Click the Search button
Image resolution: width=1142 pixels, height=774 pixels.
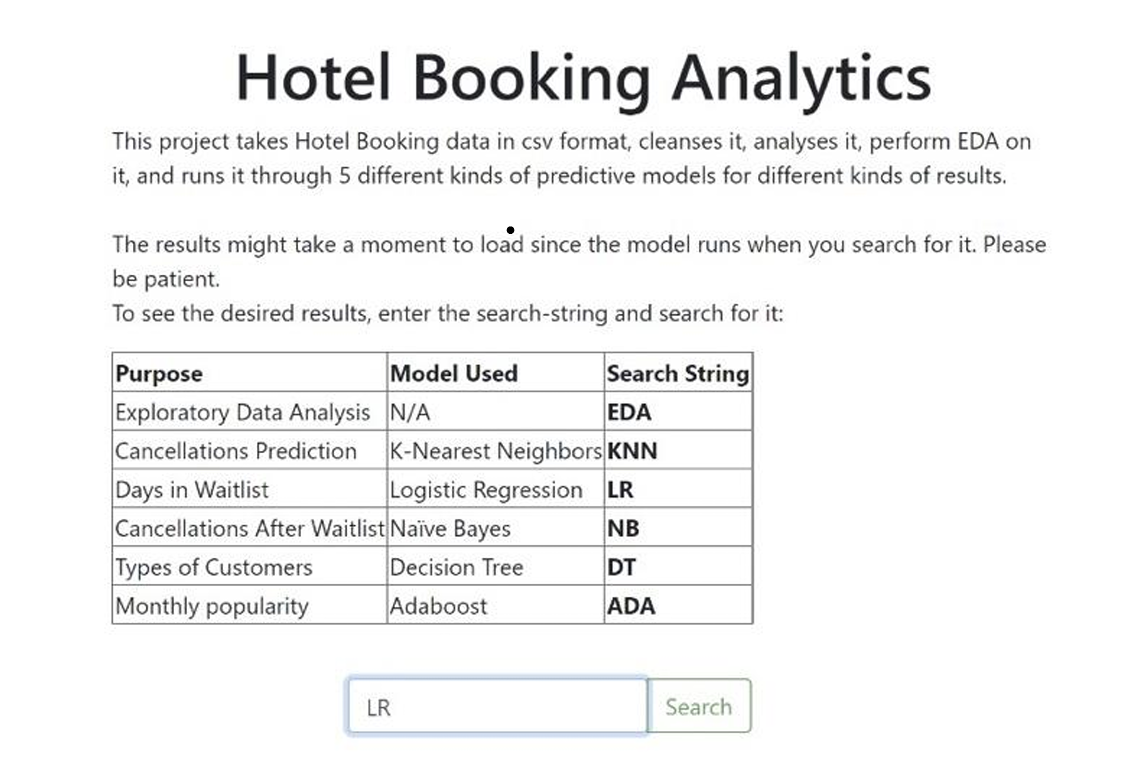(698, 707)
